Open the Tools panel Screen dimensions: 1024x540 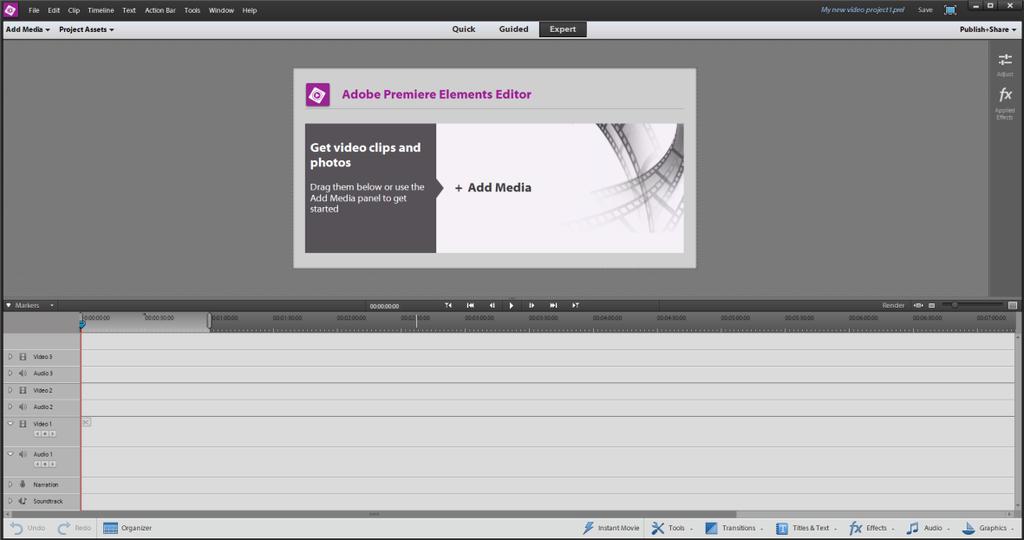[x=671, y=528]
